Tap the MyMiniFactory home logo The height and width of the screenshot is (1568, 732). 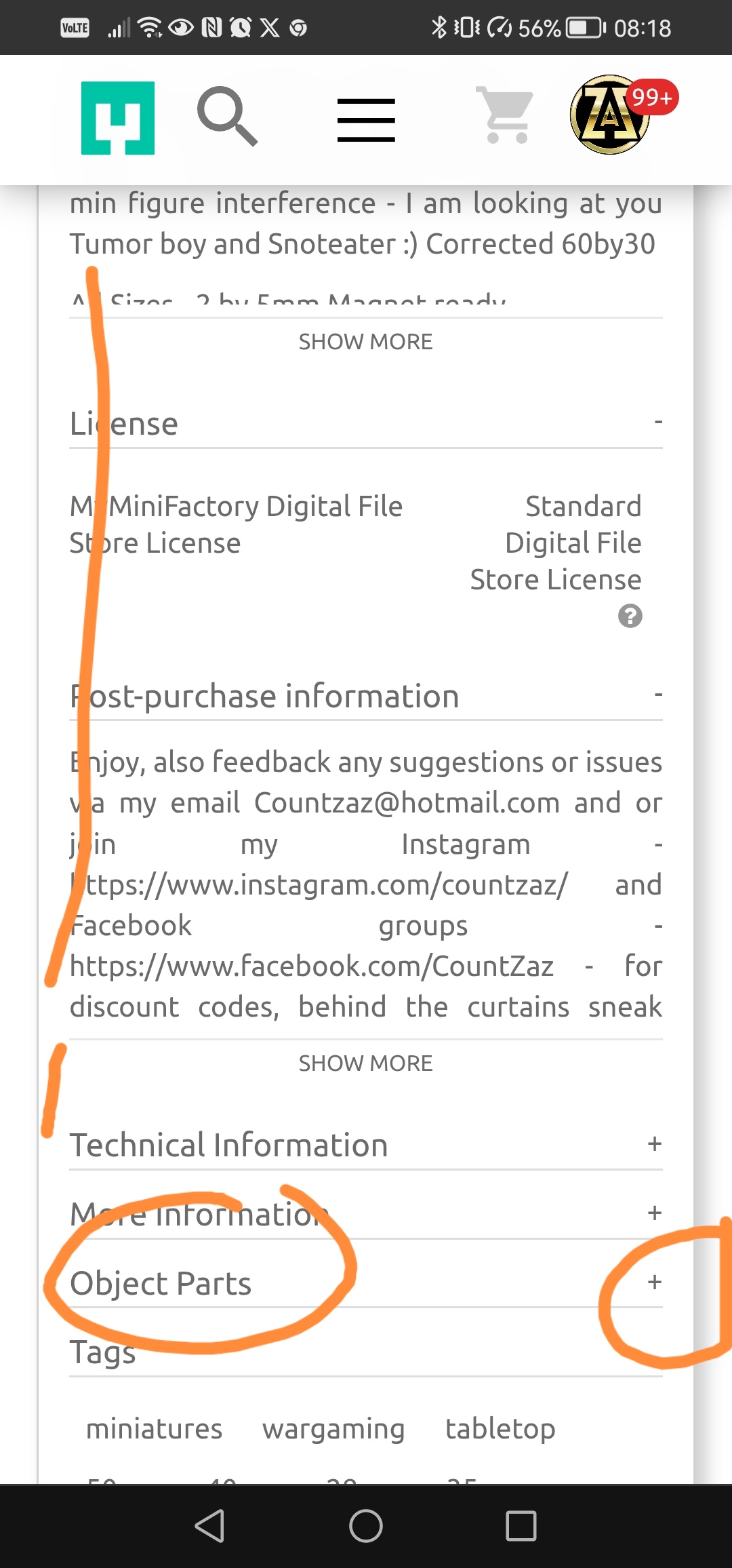(118, 118)
